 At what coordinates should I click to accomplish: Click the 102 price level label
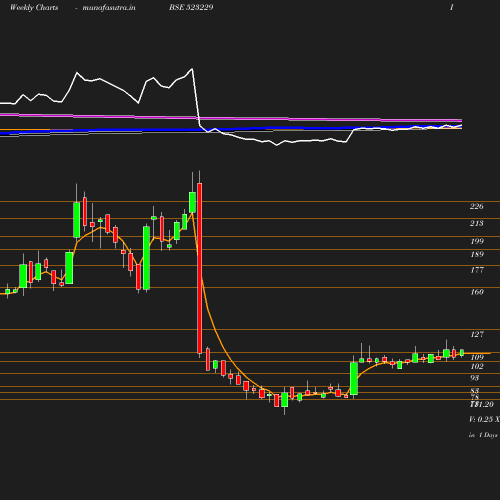pyautogui.click(x=477, y=366)
